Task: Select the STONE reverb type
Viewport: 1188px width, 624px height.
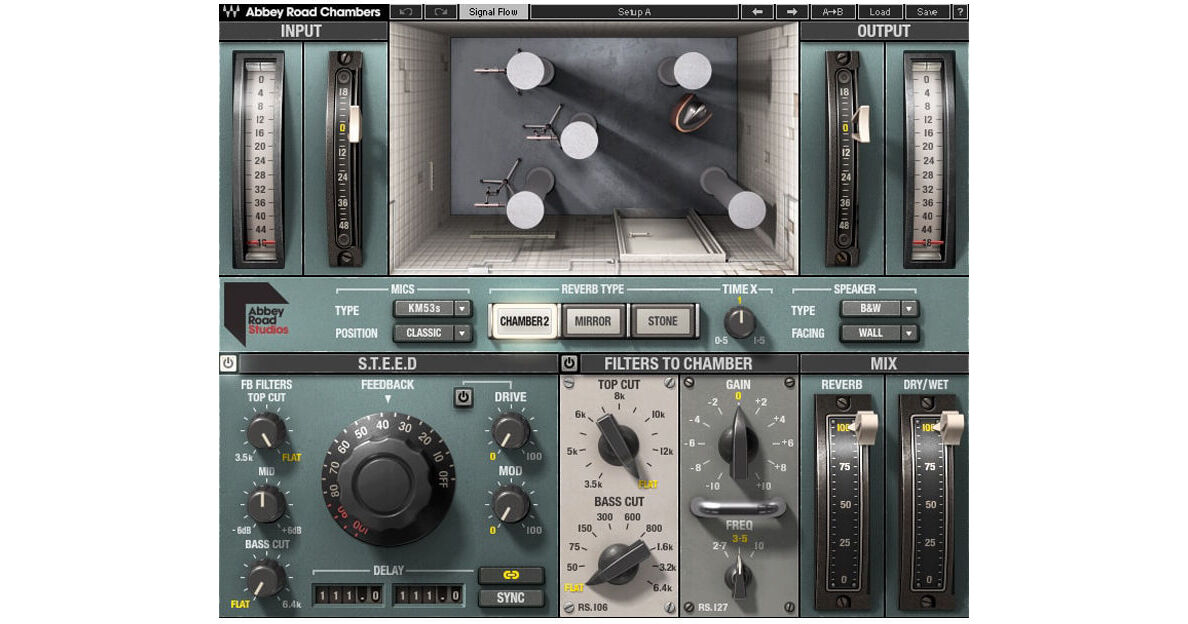Action: (x=661, y=321)
